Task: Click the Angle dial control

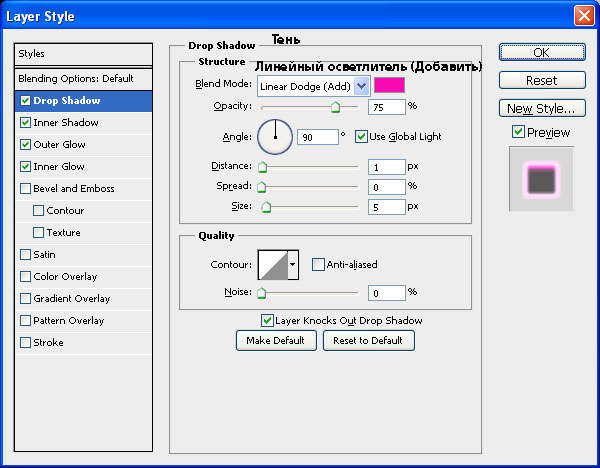Action: 275,137
